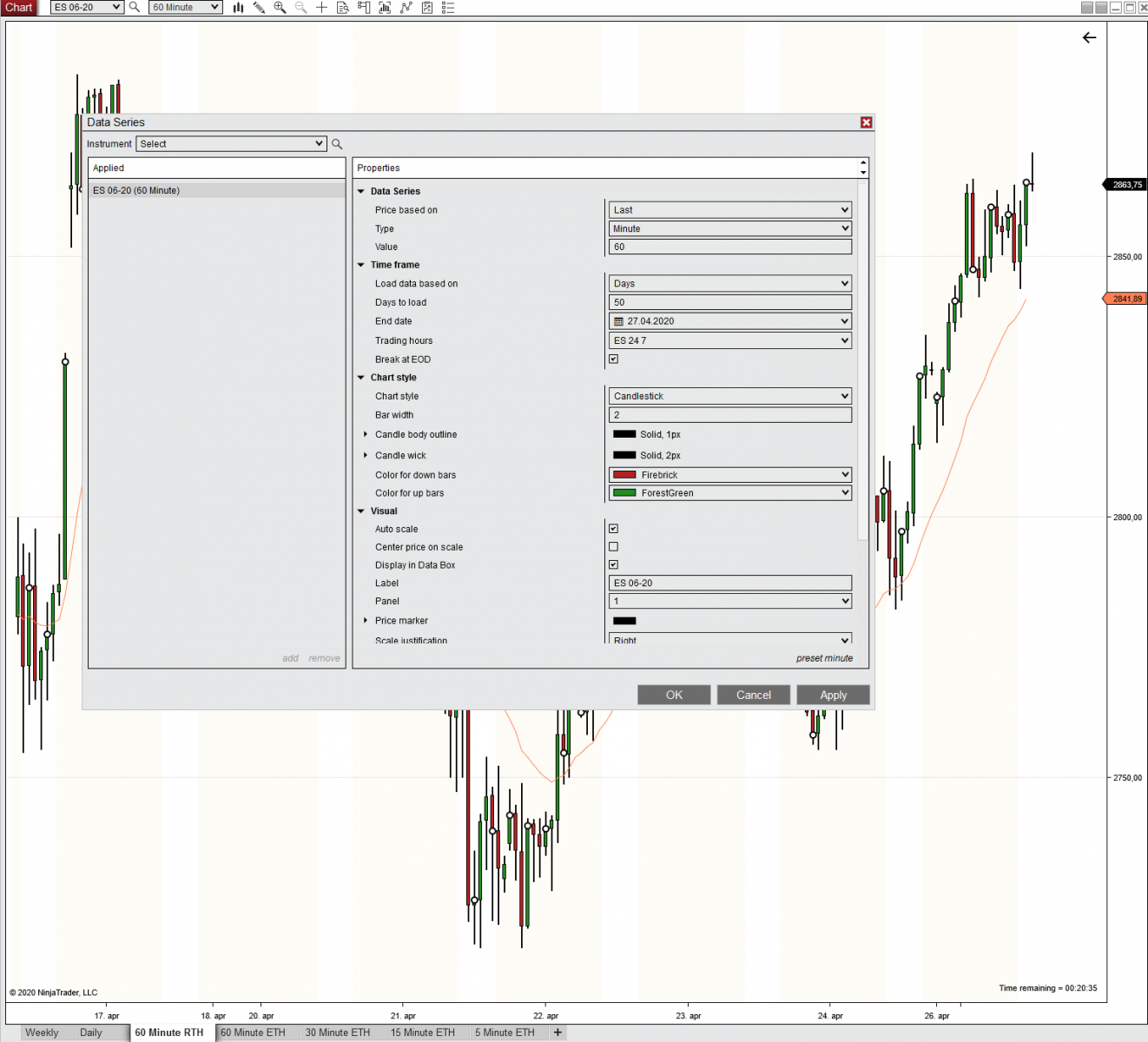Click the Cancel button
Image resolution: width=1148 pixels, height=1042 pixels.
[754, 695]
